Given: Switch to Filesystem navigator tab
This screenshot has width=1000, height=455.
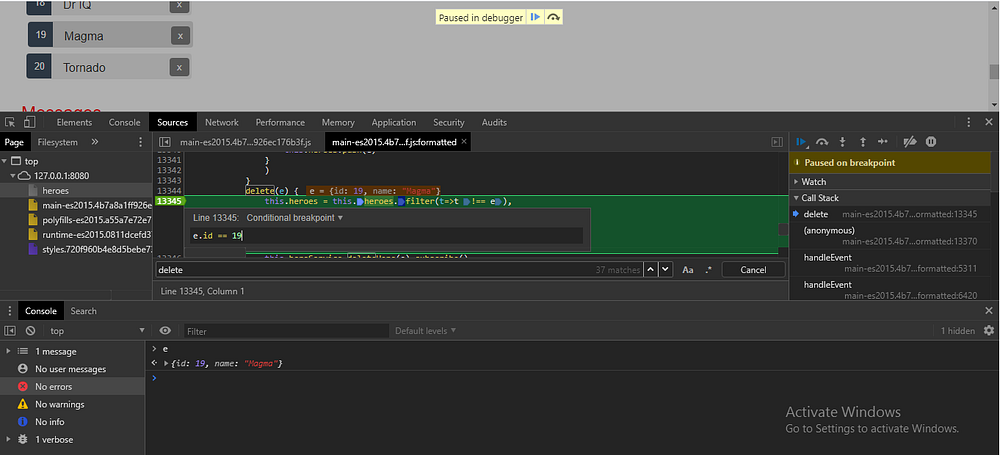Looking at the screenshot, I should [x=57, y=142].
